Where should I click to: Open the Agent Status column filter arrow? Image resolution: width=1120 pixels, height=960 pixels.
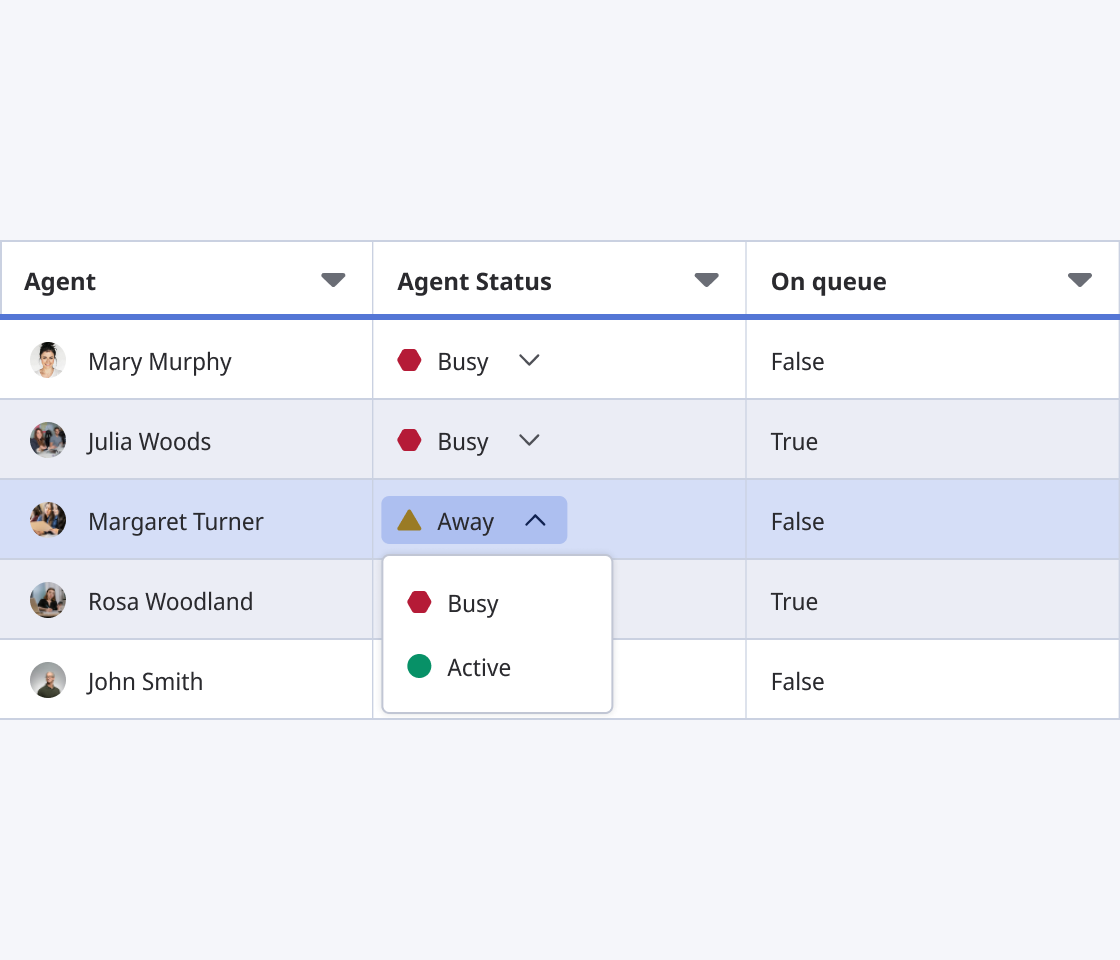click(706, 279)
